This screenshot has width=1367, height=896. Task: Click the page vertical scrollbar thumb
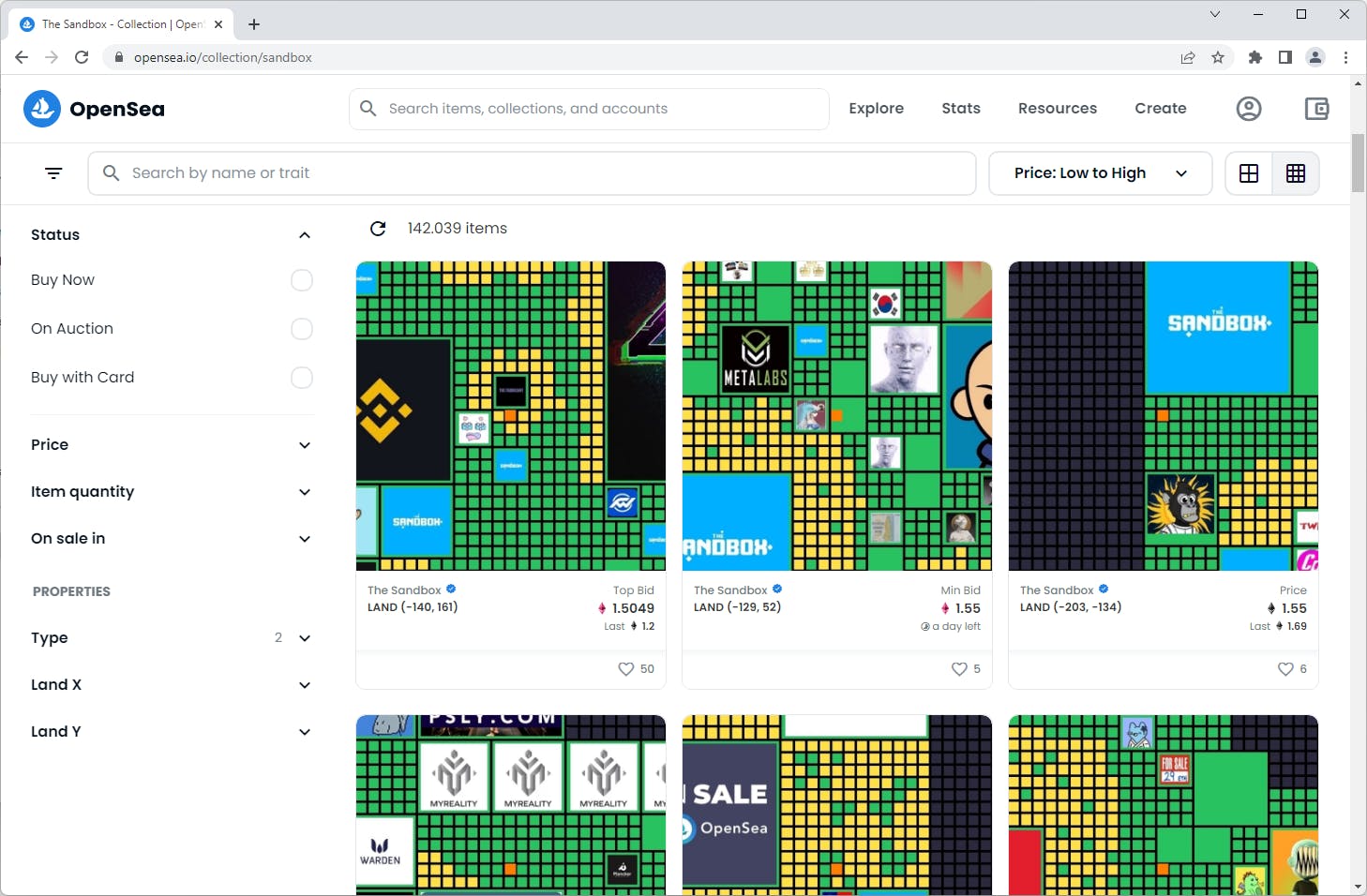[1358, 163]
